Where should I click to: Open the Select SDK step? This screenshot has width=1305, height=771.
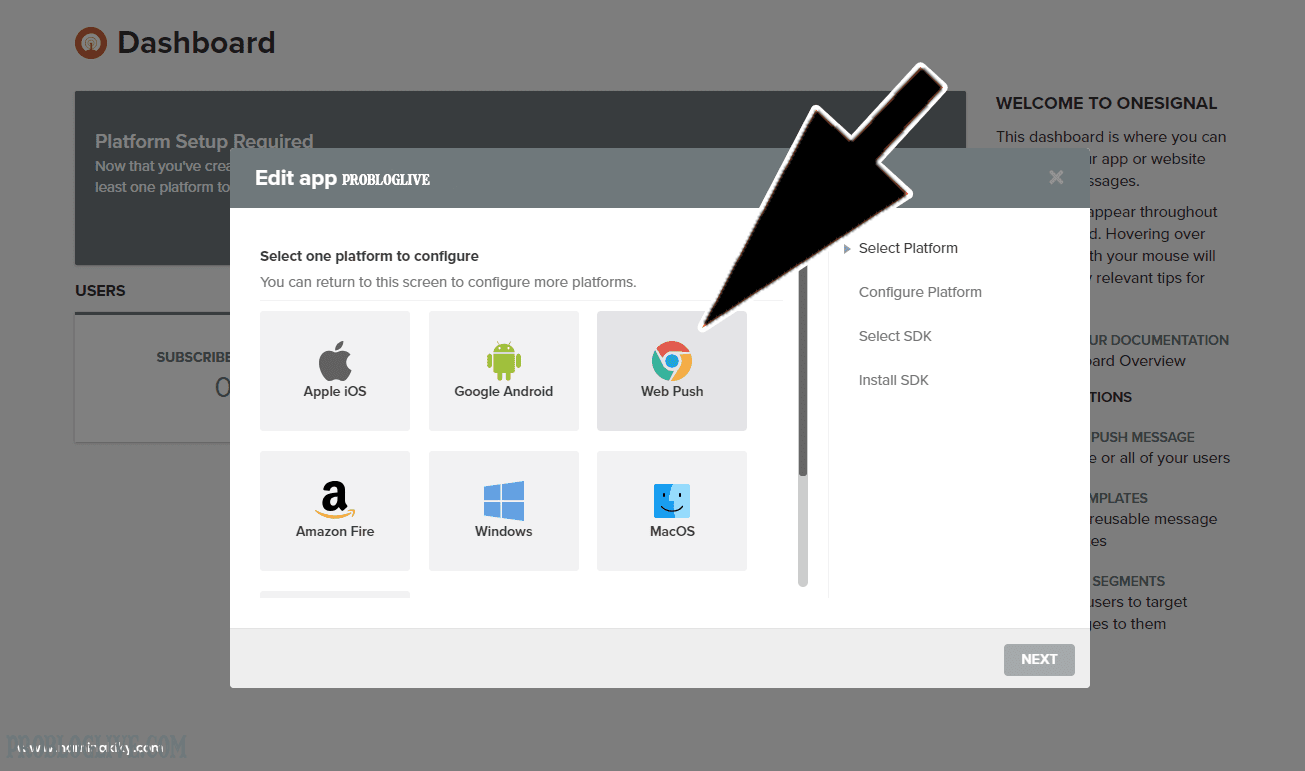point(895,336)
